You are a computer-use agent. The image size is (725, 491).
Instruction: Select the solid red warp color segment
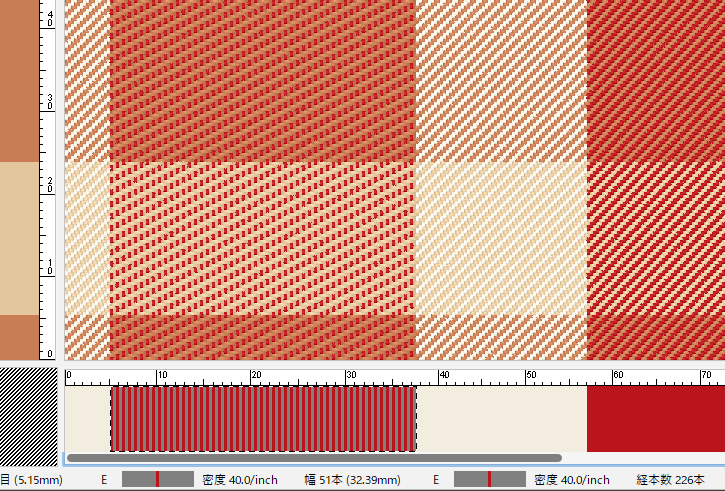[x=656, y=419]
